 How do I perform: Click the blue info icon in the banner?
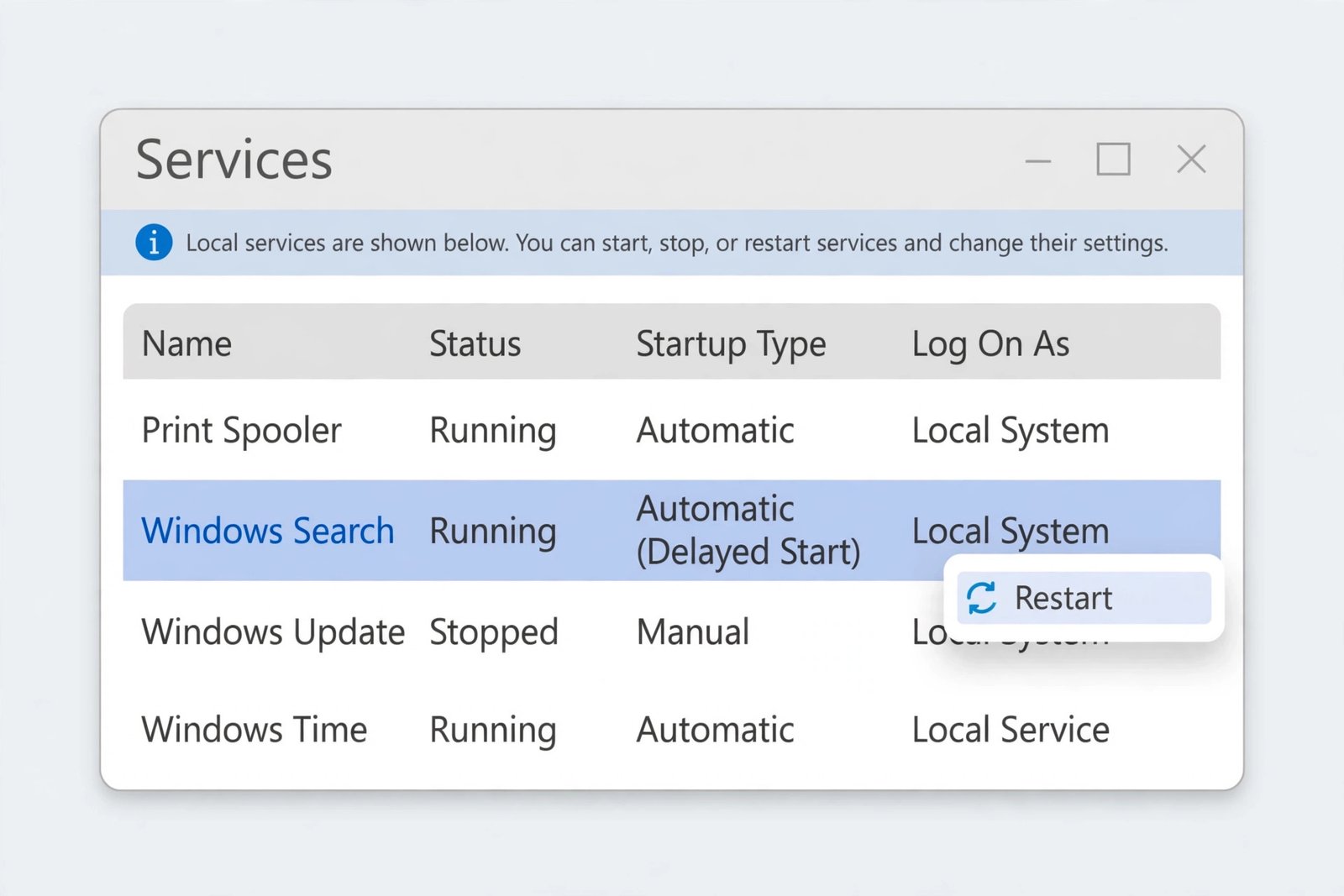coord(154,243)
